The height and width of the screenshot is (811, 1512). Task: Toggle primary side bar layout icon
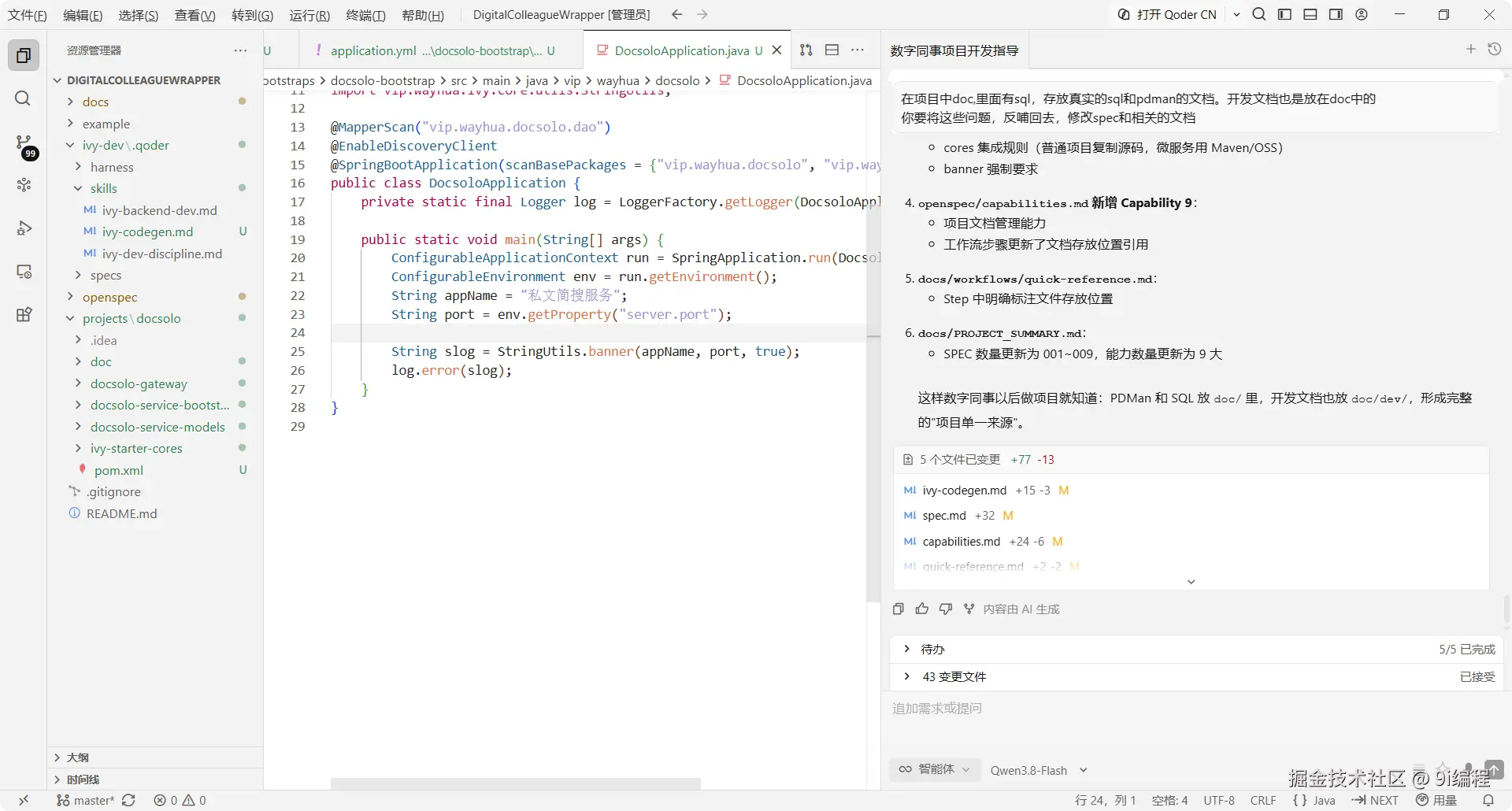tap(1284, 14)
